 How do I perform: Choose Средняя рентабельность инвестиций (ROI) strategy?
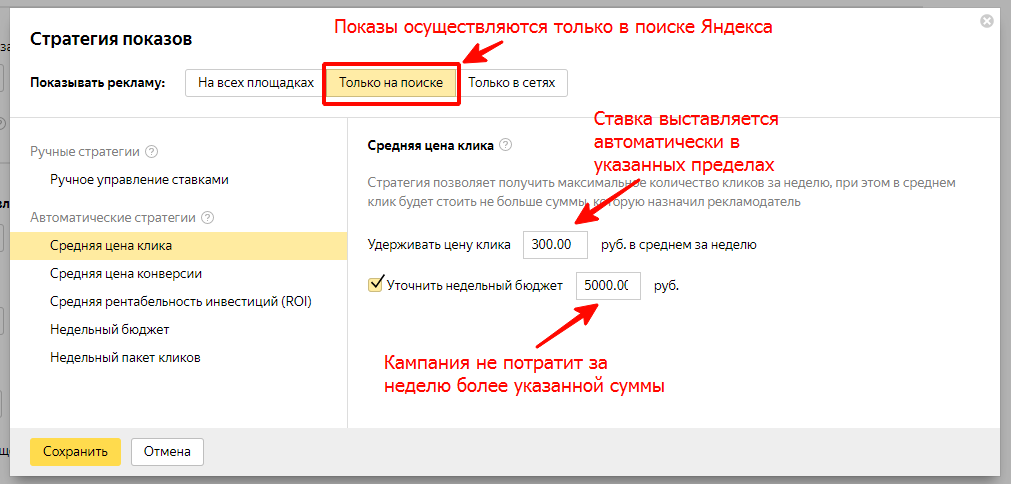[x=179, y=302]
